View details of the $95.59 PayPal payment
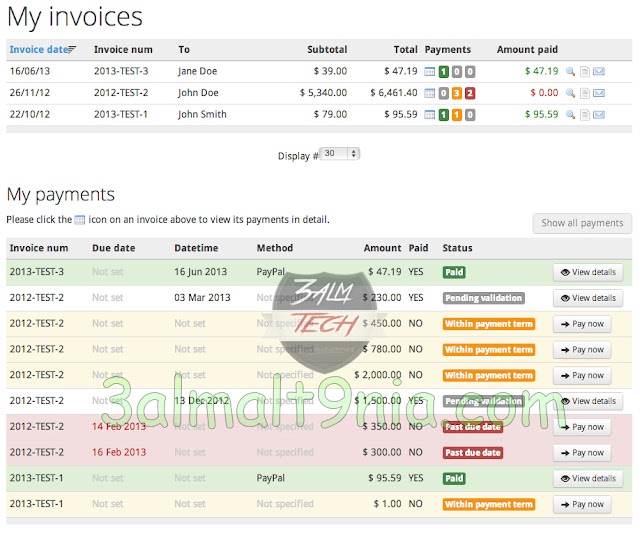640x533 pixels. 588,478
